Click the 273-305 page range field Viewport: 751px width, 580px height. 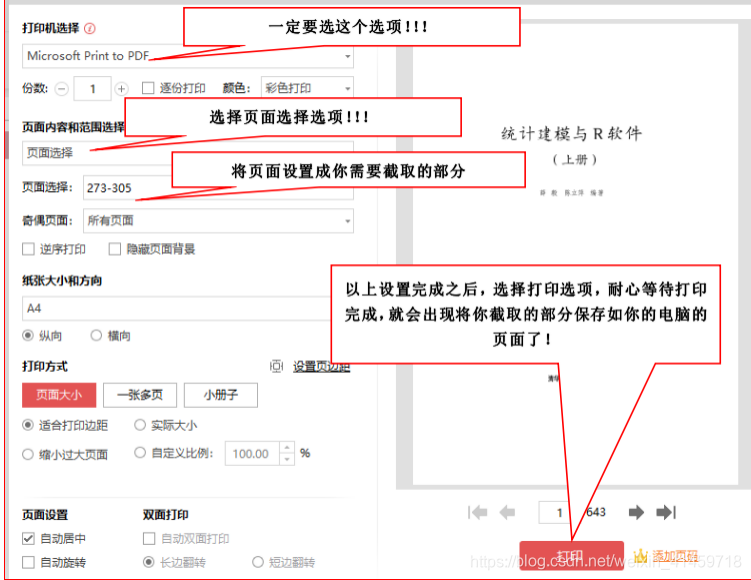coord(218,187)
